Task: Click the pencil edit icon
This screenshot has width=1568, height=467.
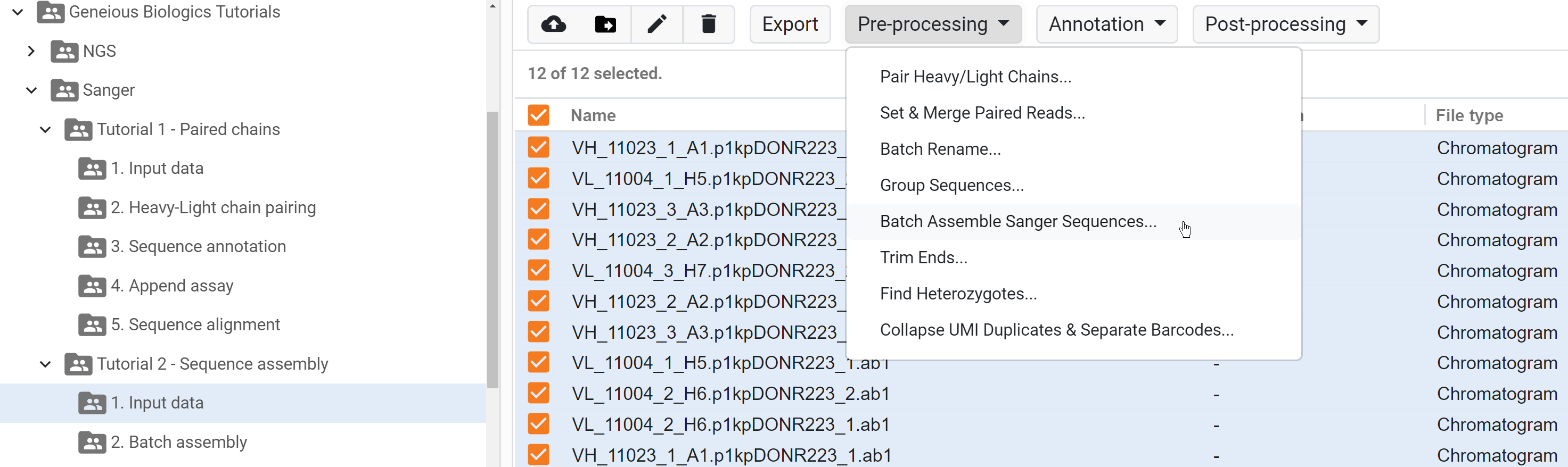Action: pyautogui.click(x=657, y=24)
